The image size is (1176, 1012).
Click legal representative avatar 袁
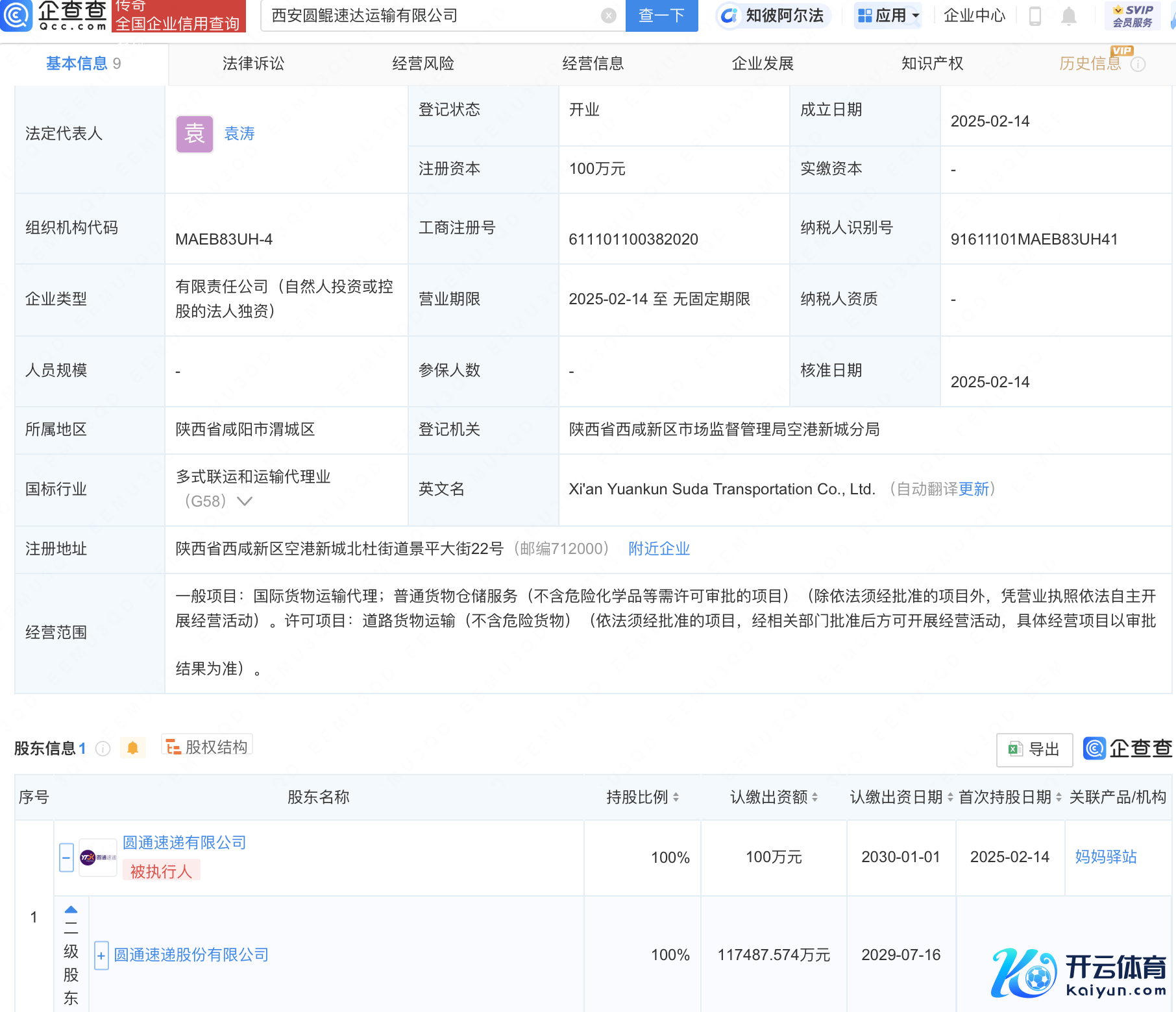point(195,134)
